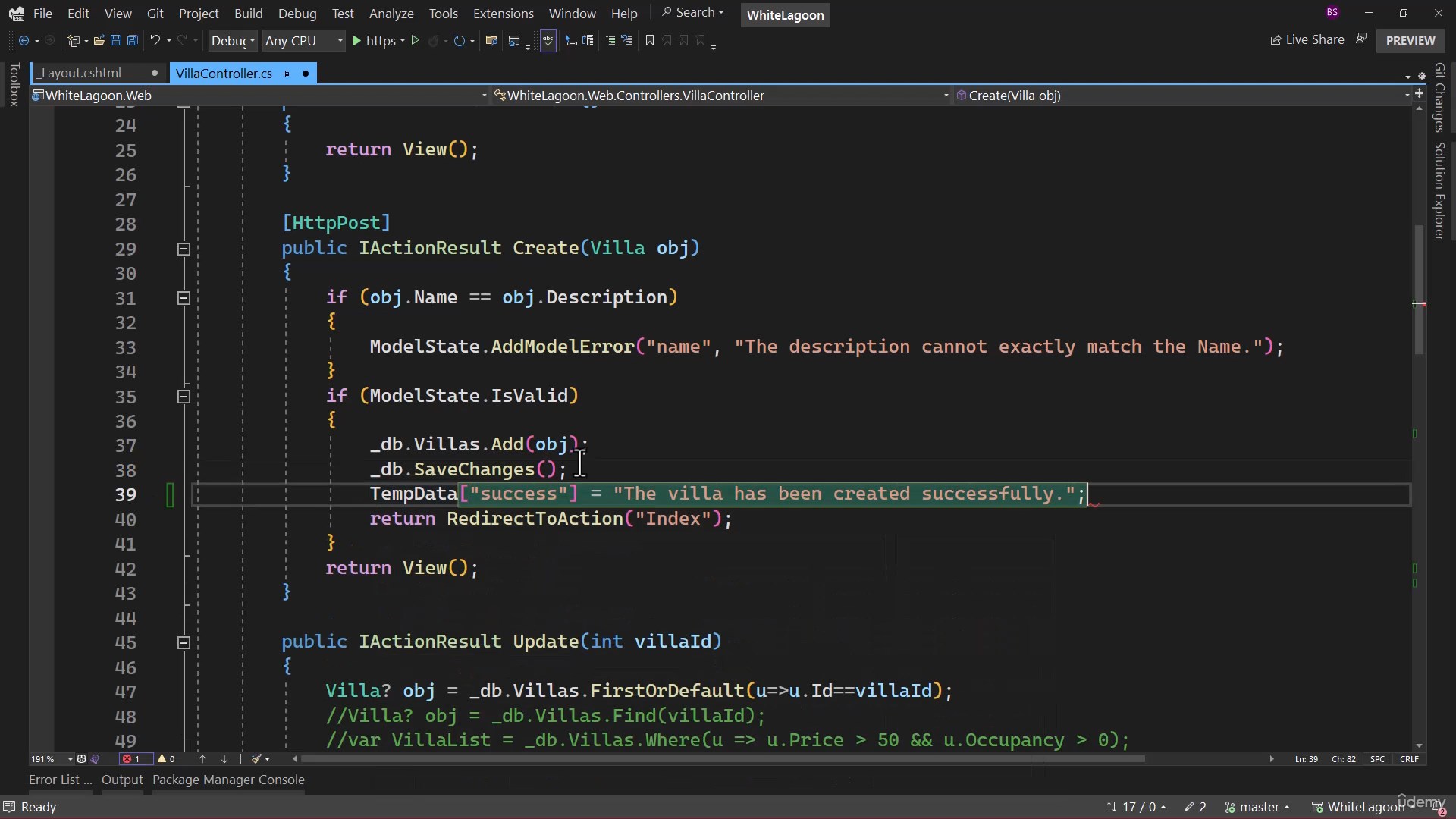Toggle pin on VillaController.cs tab

tap(287, 74)
